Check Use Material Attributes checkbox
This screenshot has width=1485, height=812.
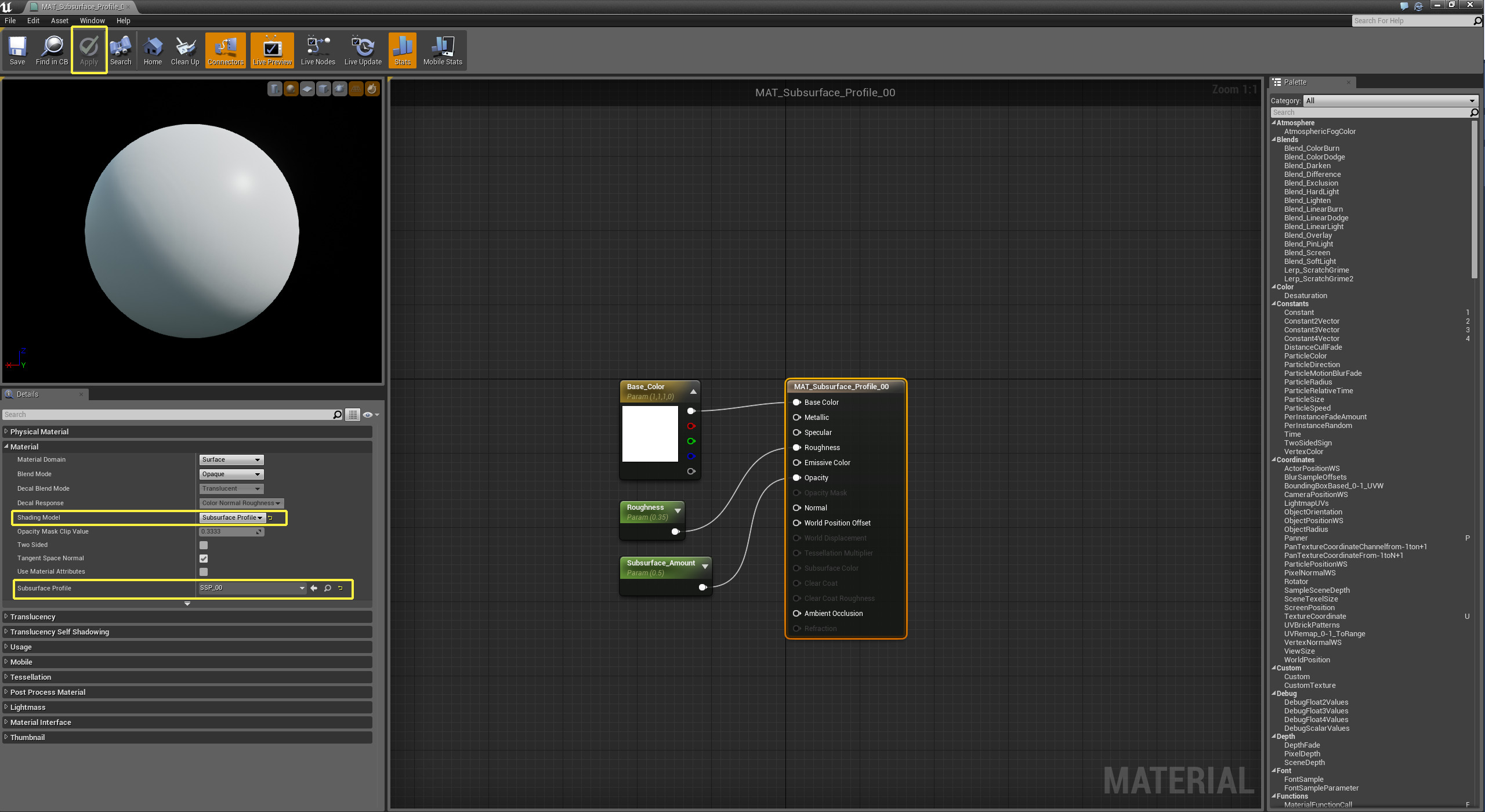tap(204, 572)
